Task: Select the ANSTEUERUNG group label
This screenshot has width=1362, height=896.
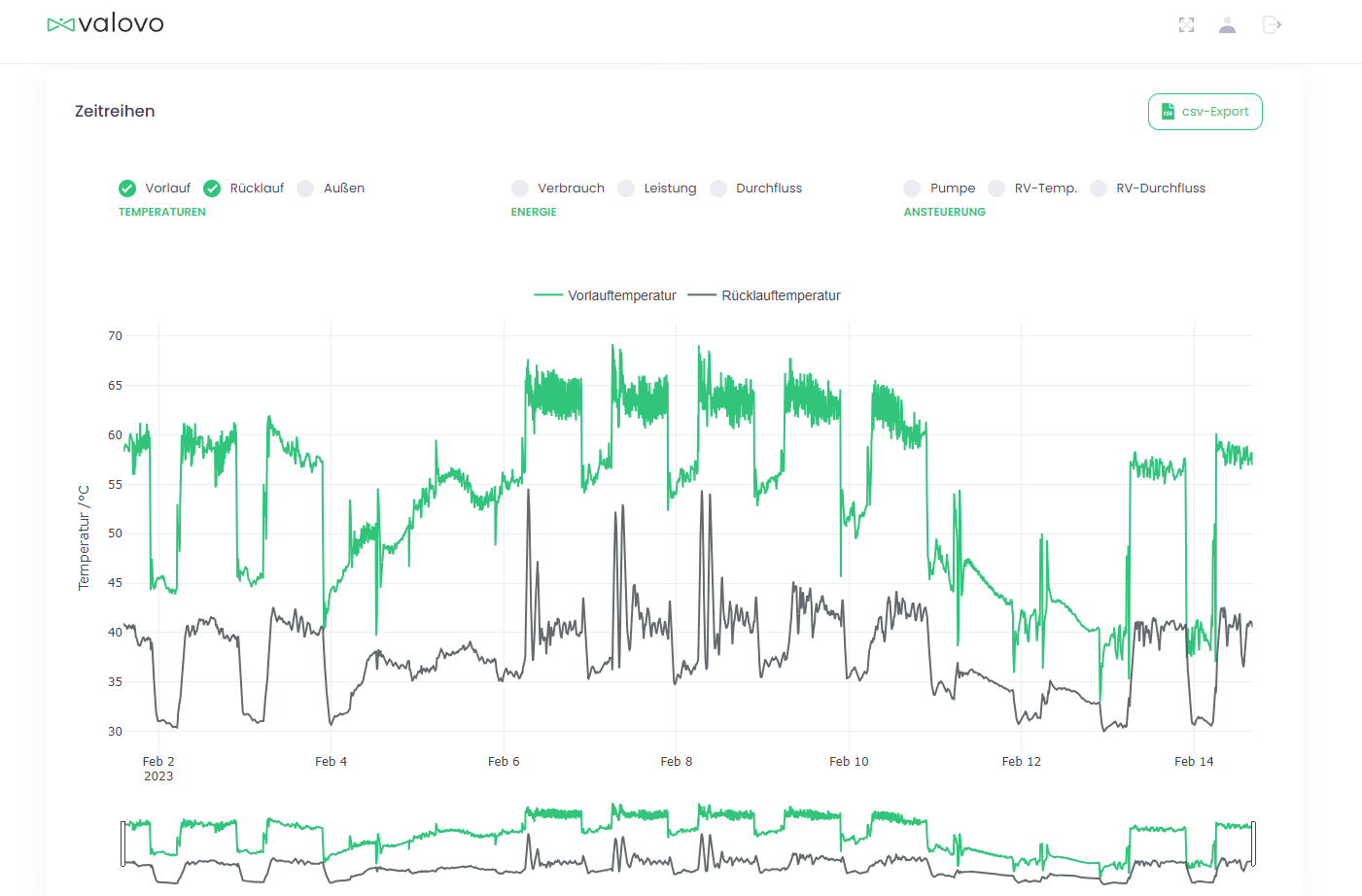Action: pyautogui.click(x=944, y=211)
